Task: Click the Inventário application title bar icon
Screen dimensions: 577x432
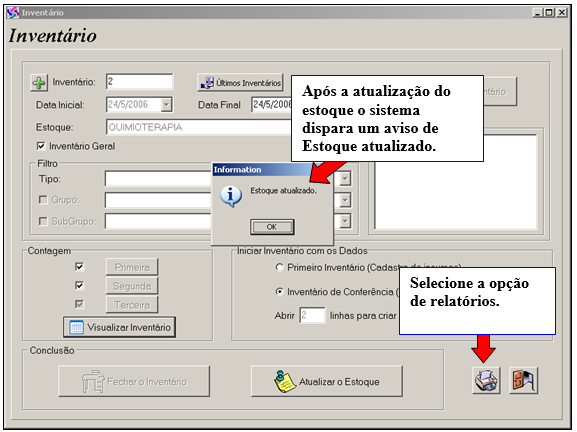Action: pyautogui.click(x=13, y=13)
